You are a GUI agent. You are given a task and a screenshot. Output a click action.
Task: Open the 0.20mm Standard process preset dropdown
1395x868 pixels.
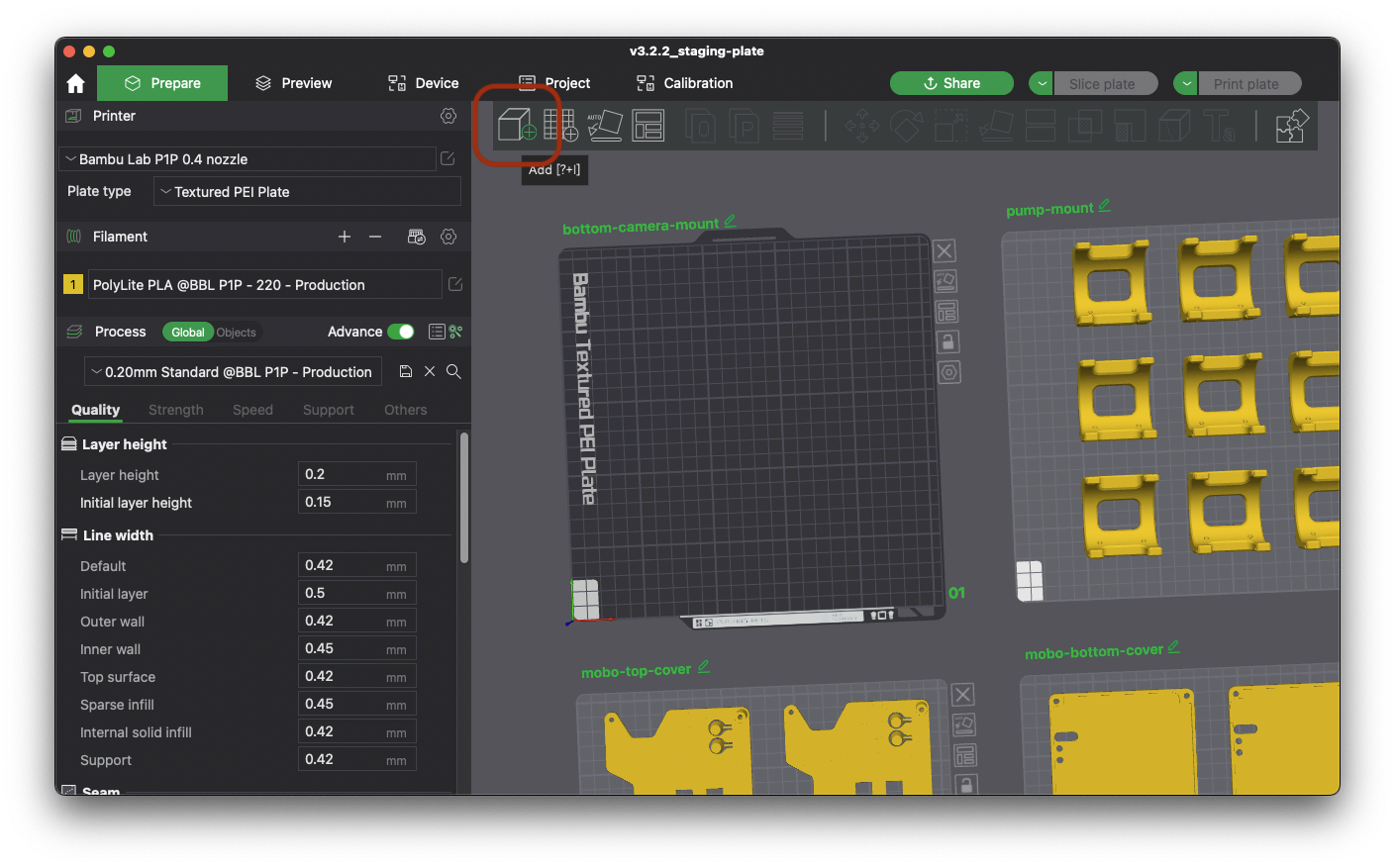(x=234, y=372)
